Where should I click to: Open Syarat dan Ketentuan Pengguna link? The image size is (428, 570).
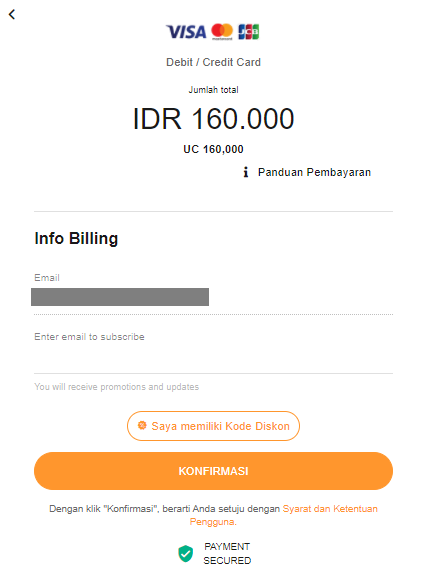(x=284, y=515)
